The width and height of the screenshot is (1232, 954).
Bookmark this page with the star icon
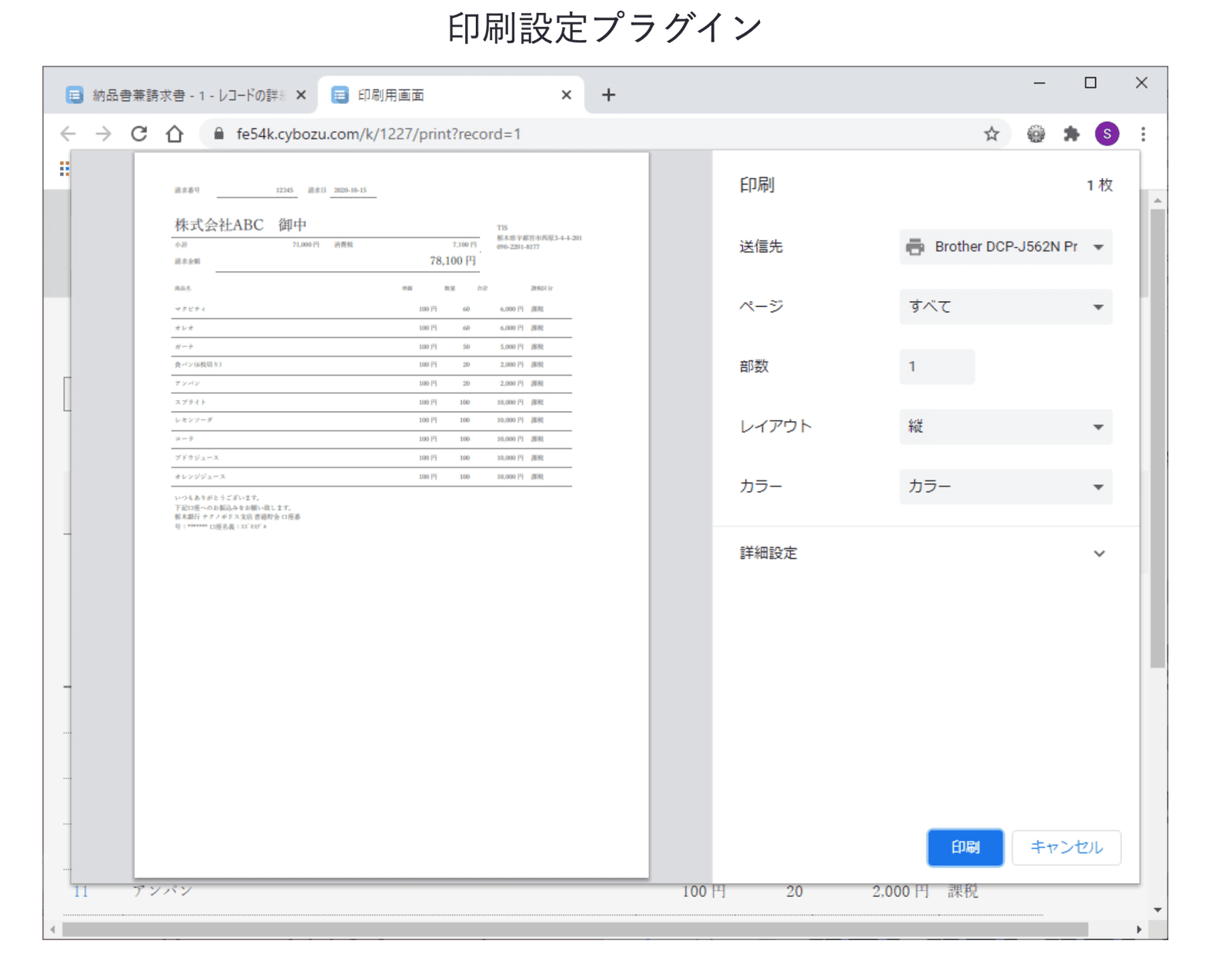point(991,134)
